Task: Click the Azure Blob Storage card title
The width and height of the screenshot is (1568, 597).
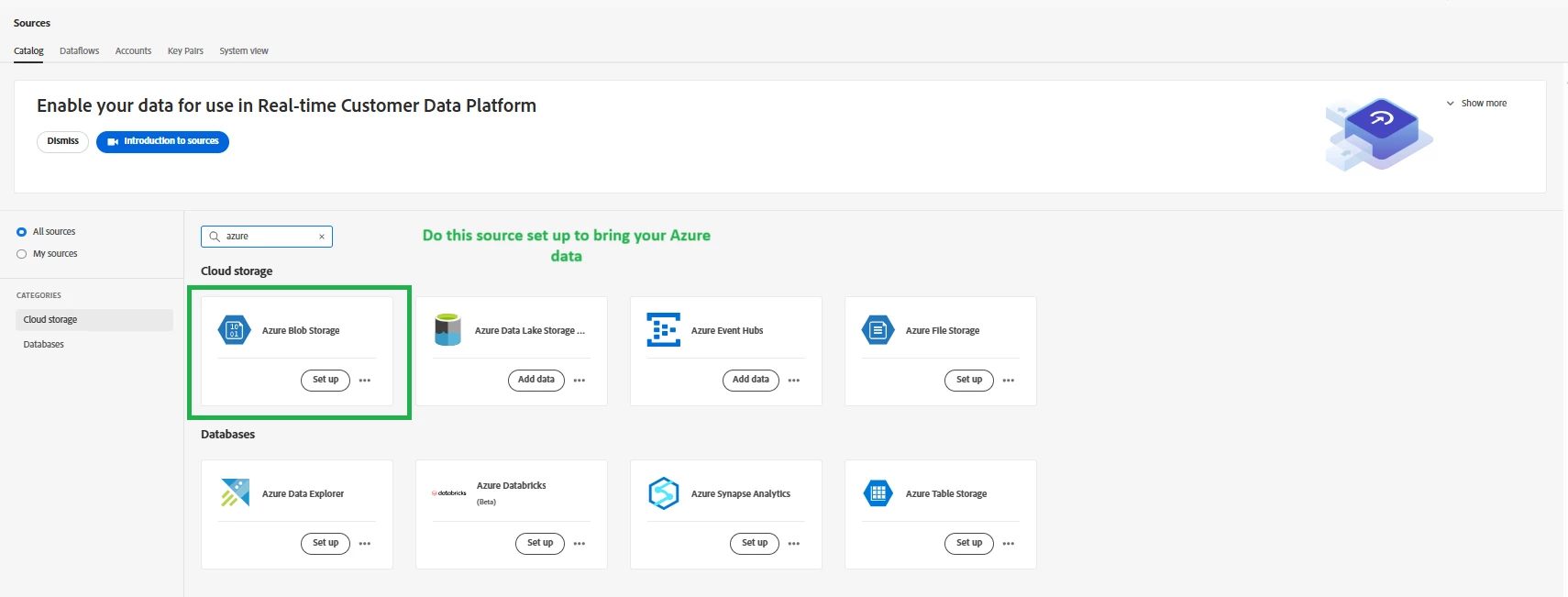Action: [301, 331]
